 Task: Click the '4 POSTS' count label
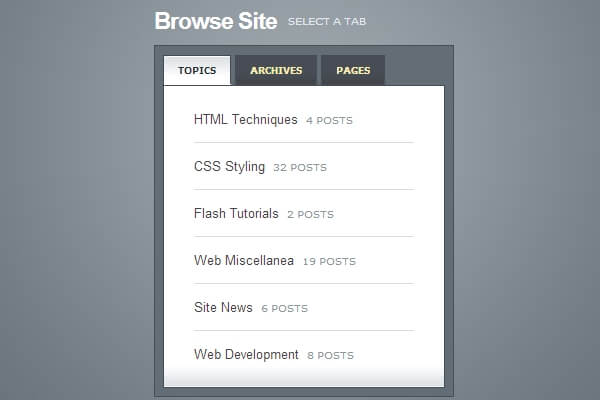(x=329, y=121)
